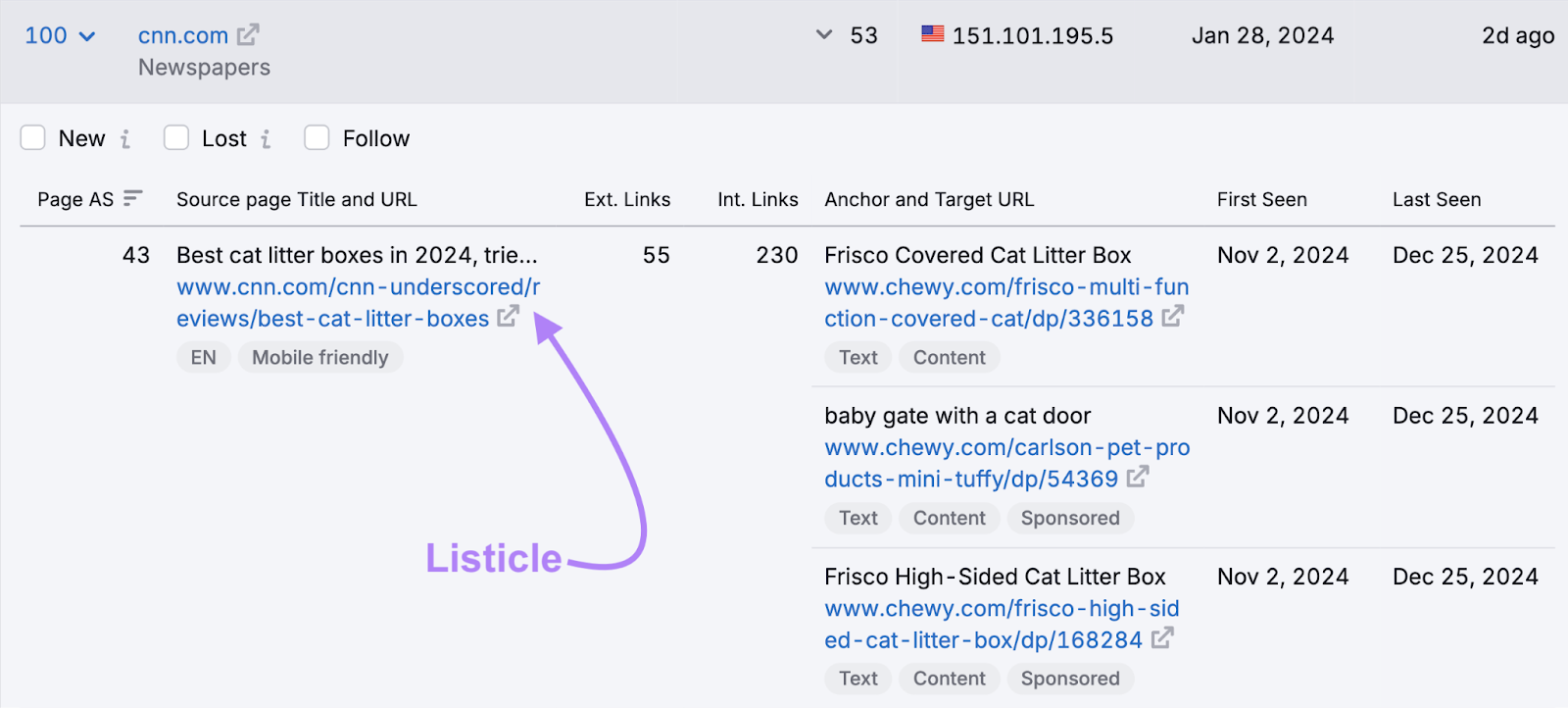The image size is (1568, 708).
Task: Expand the chevron next to the 53 count
Action: (823, 35)
